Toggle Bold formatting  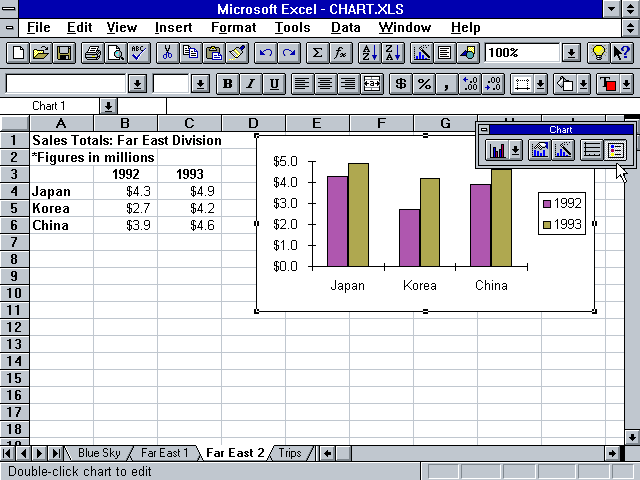(227, 84)
